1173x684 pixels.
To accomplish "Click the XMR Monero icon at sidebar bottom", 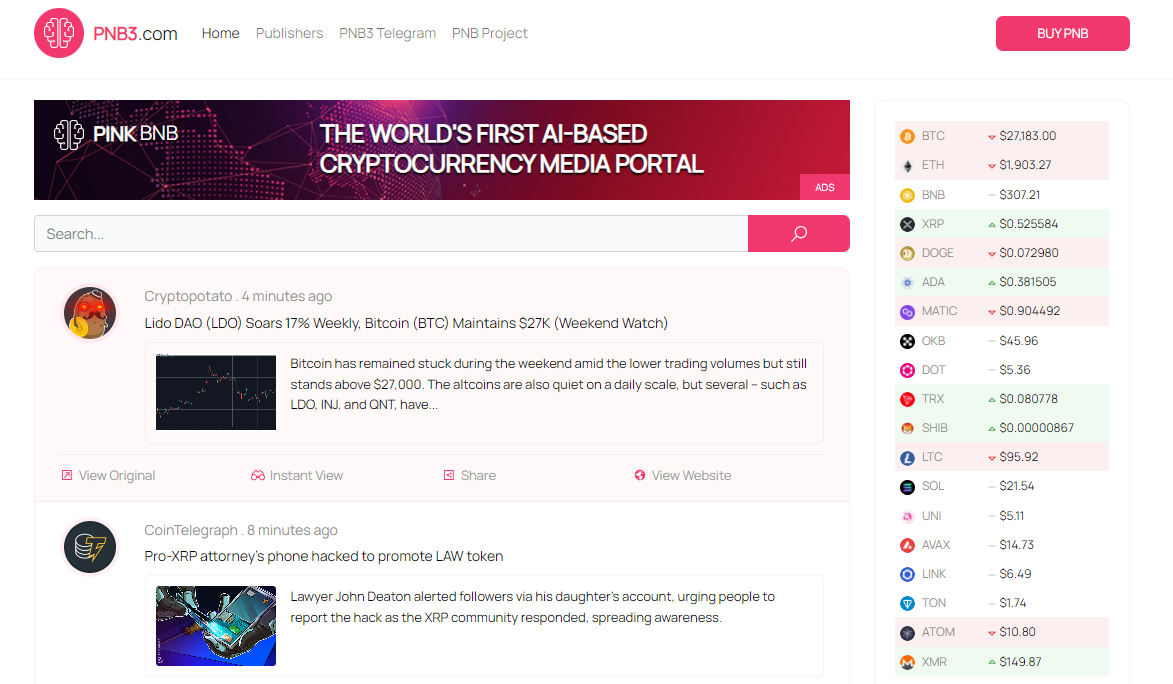I will [907, 661].
